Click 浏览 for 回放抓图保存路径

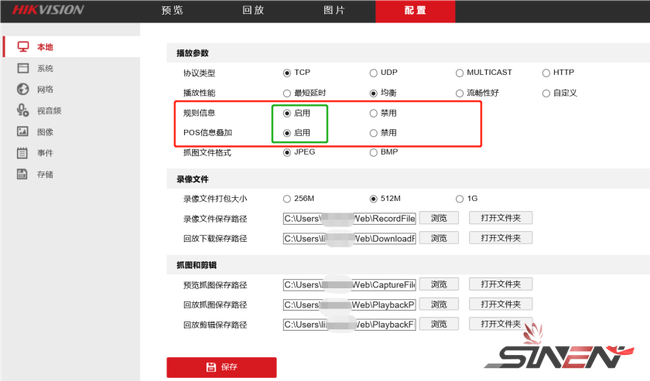[x=439, y=304]
